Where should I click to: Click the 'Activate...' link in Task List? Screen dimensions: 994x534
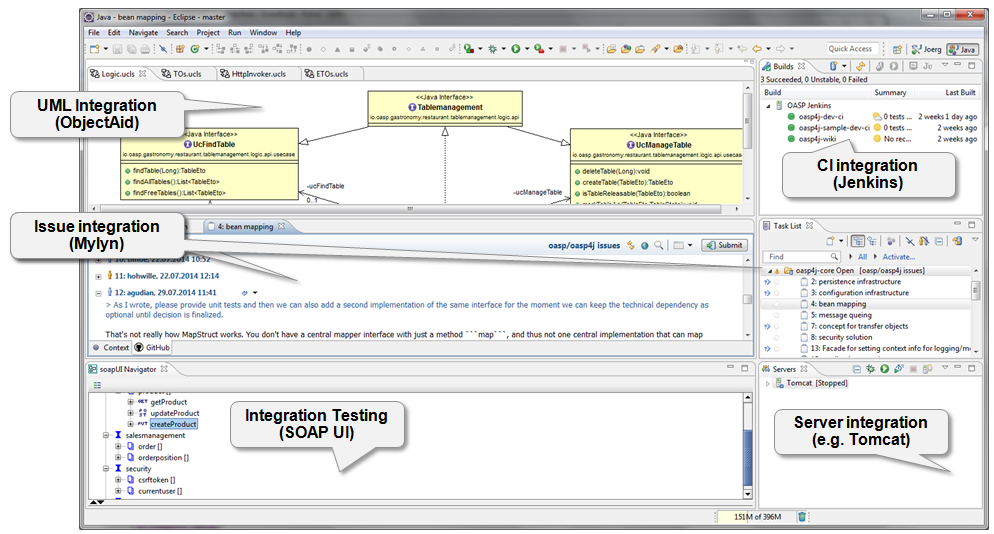tap(898, 257)
